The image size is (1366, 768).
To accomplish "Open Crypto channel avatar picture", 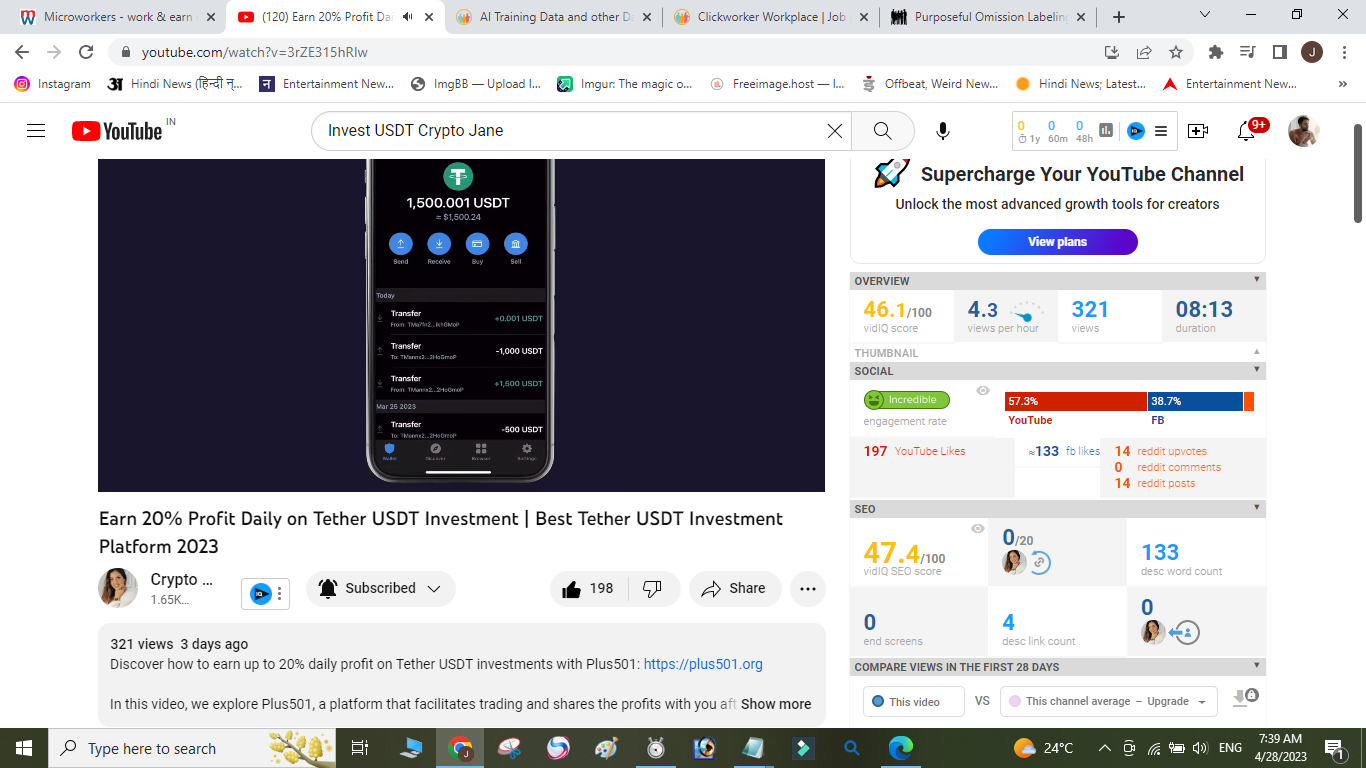I will pos(118,588).
